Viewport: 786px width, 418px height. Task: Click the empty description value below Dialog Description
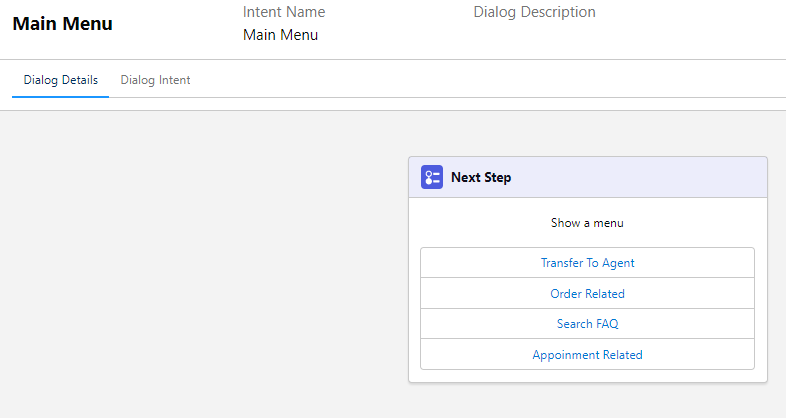tap(534, 36)
